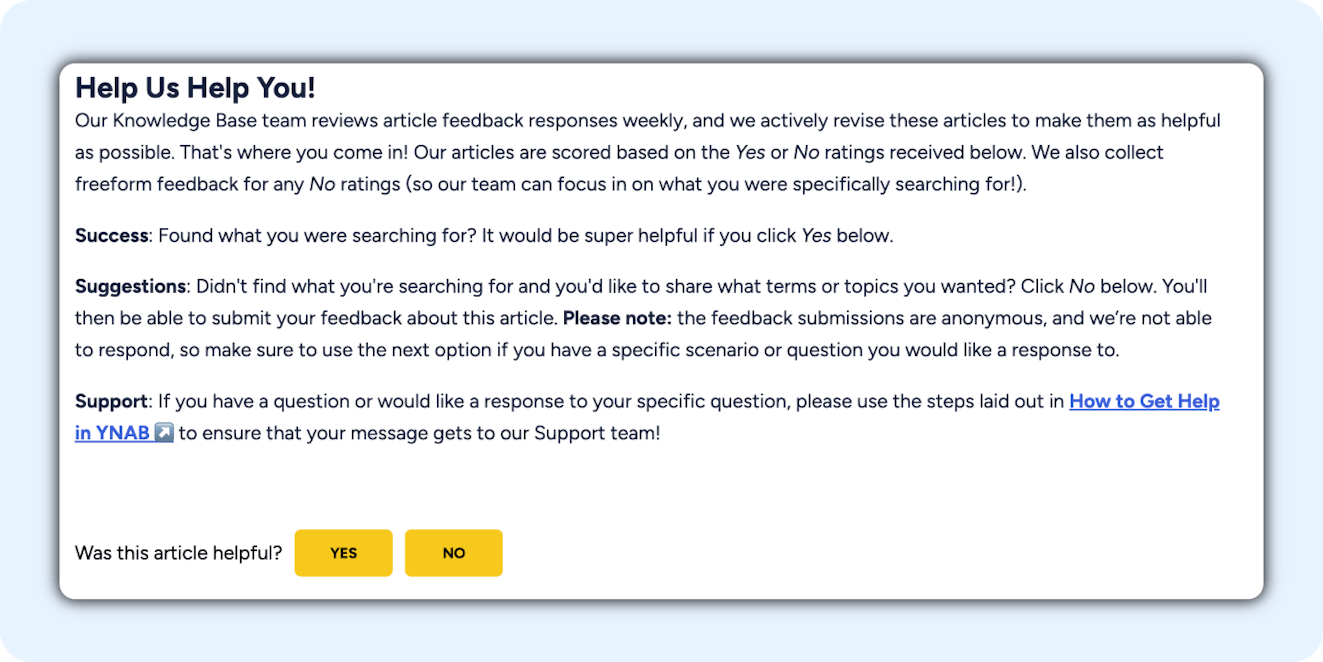This screenshot has width=1323, height=662.
Task: Click the external link arrow icon after YNAB
Action: point(164,434)
